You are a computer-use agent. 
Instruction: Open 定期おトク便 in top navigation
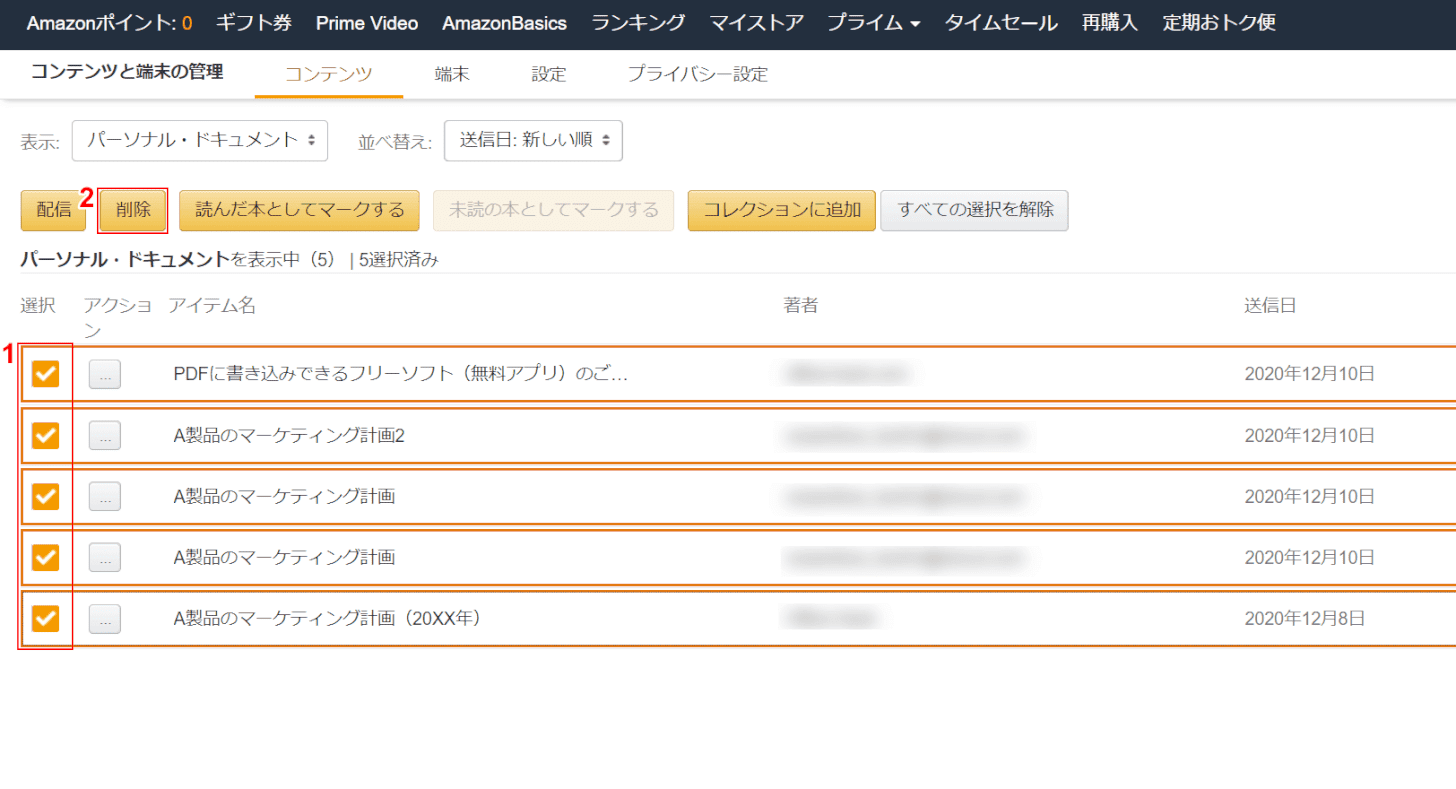tap(1219, 23)
